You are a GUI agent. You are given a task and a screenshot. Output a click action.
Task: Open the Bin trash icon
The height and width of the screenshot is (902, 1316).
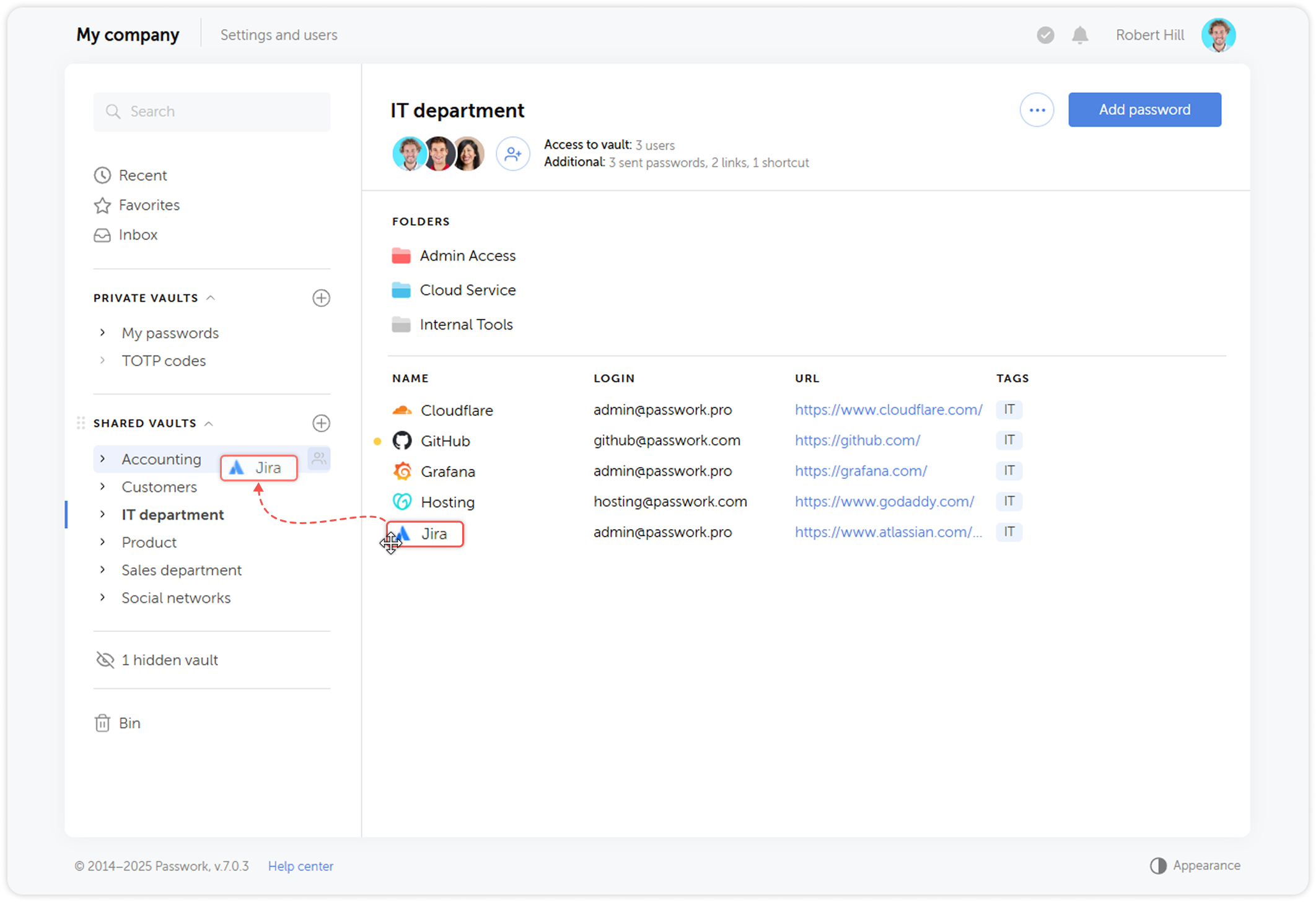(102, 723)
